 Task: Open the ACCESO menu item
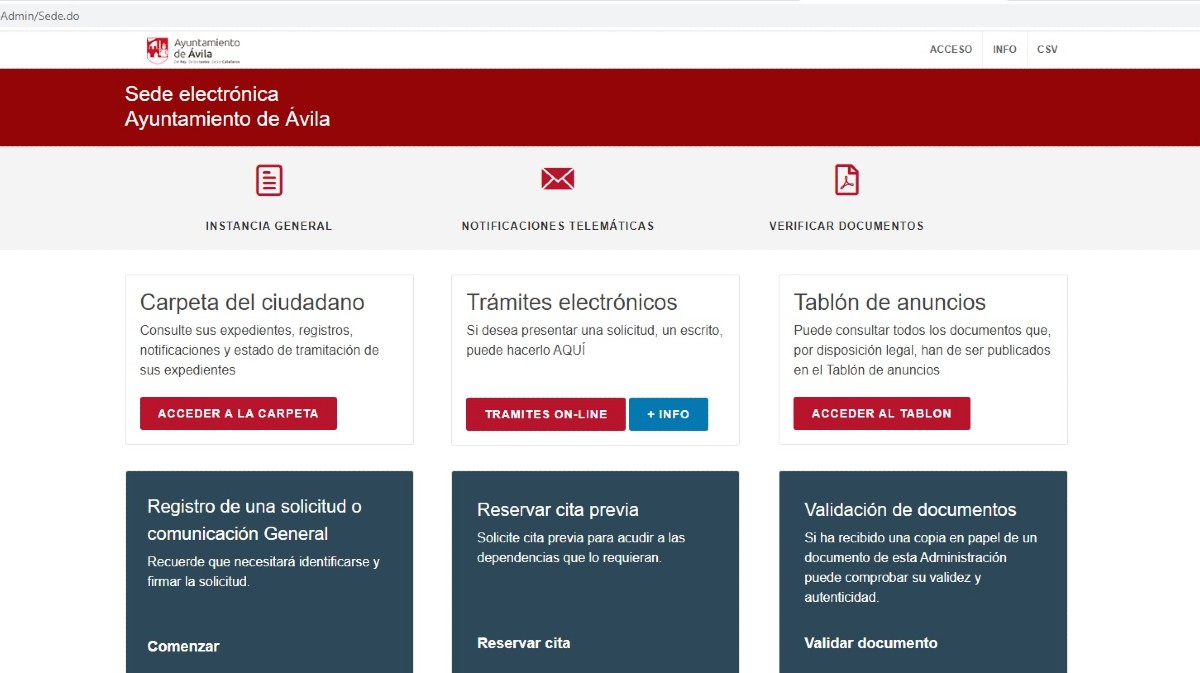pyautogui.click(x=950, y=49)
